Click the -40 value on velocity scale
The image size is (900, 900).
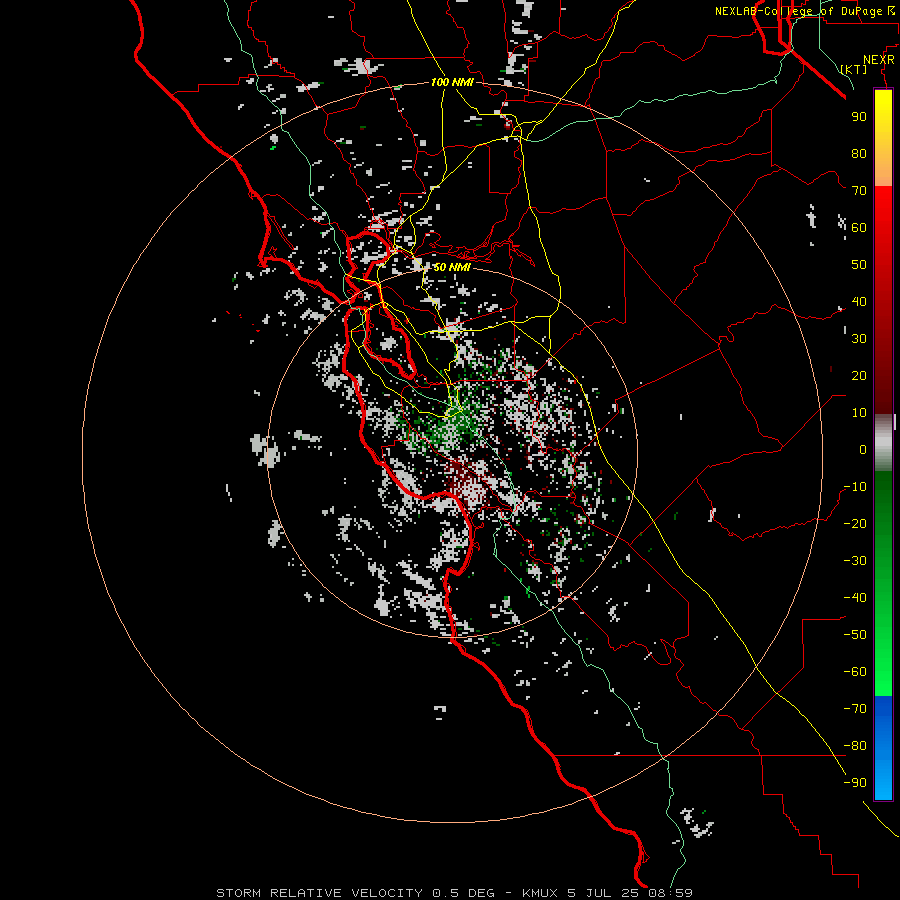(855, 598)
